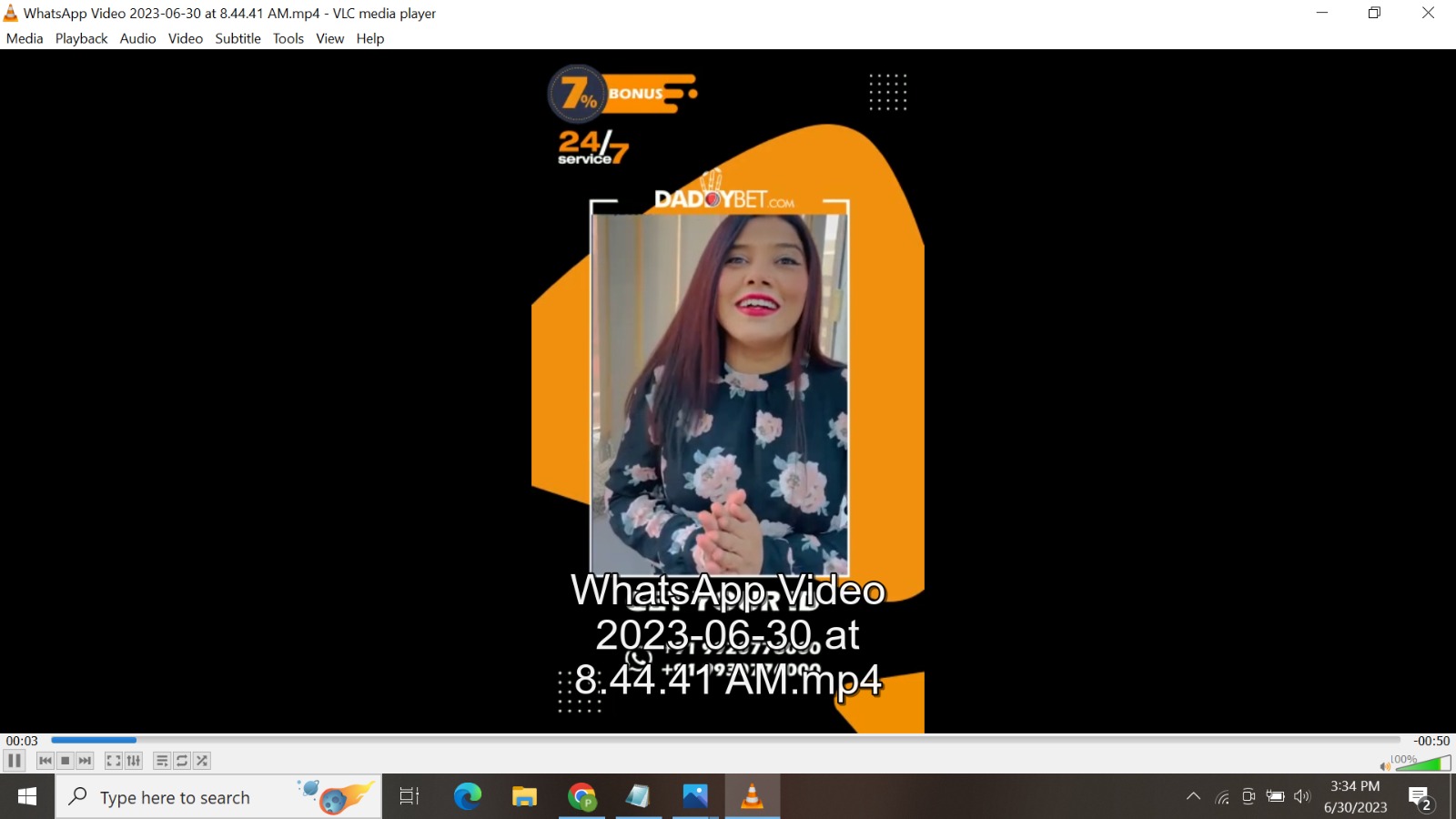Viewport: 1456px width, 819px height.
Task: Open the Photos app on taskbar
Action: 695,797
